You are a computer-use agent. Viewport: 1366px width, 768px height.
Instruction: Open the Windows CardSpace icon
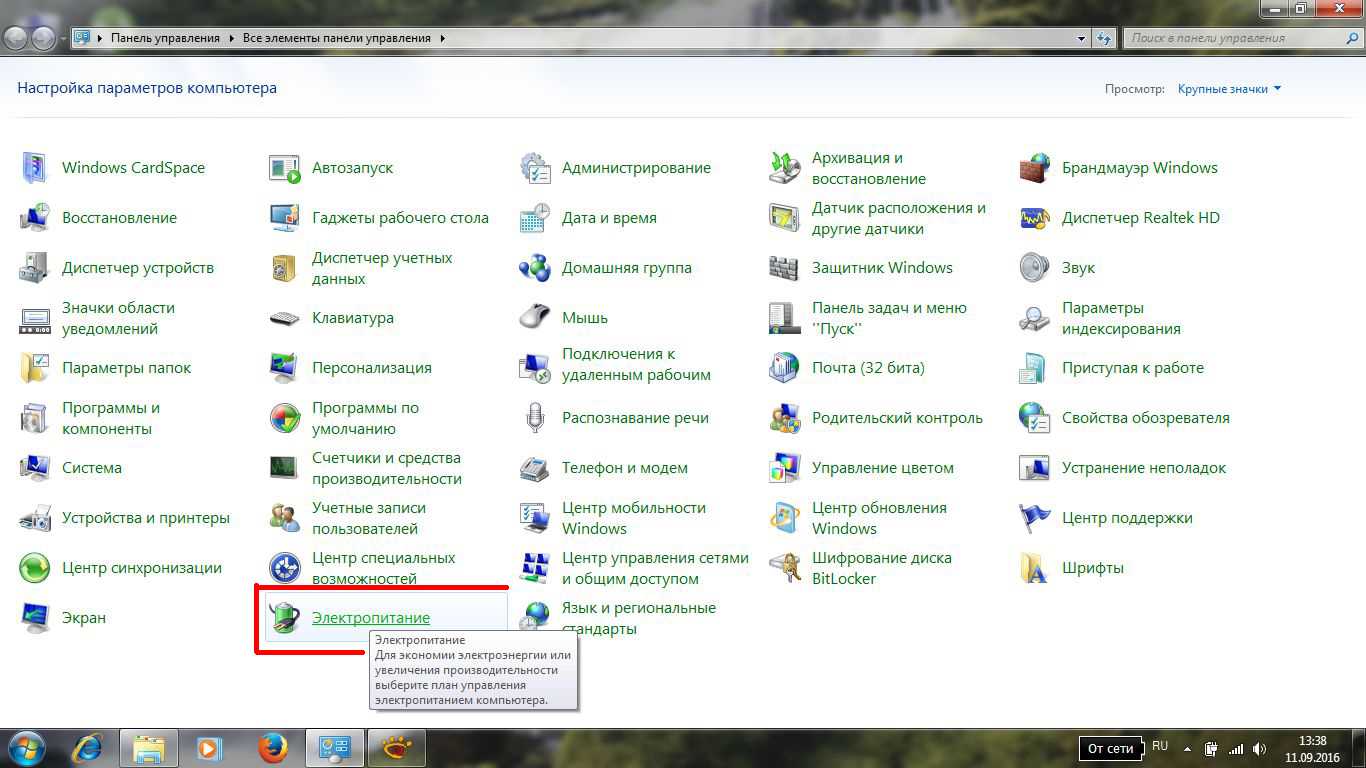pyautogui.click(x=35, y=168)
